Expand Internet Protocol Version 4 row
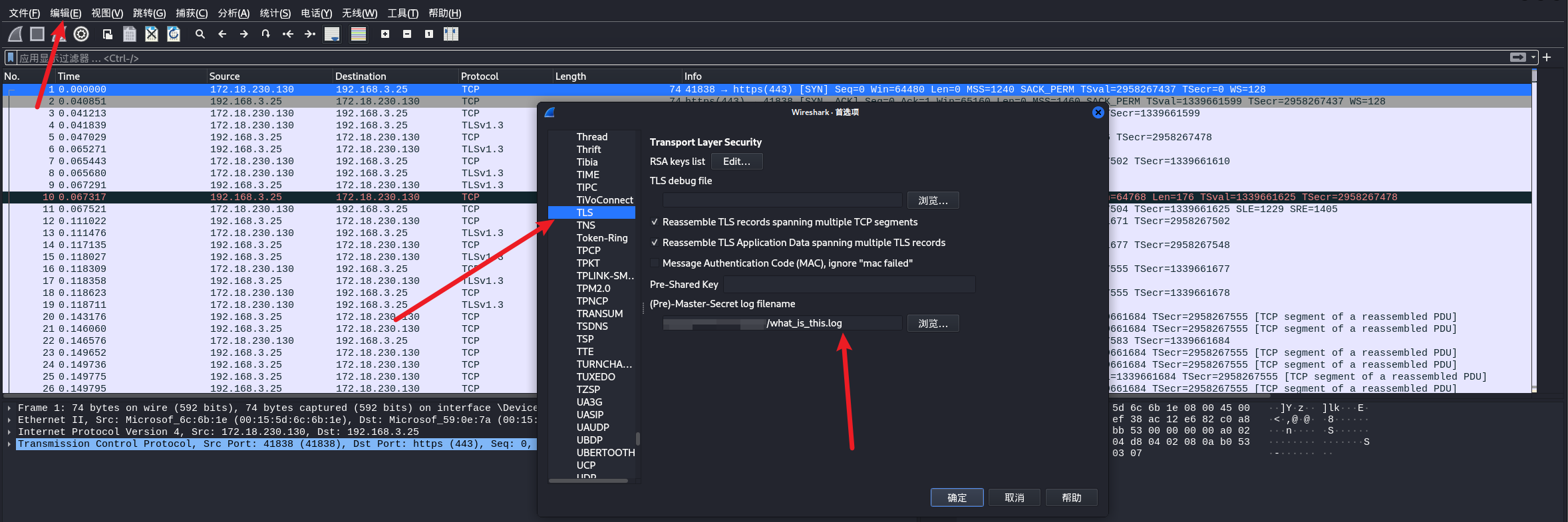Screen dimensions: 1568x522 (9, 432)
